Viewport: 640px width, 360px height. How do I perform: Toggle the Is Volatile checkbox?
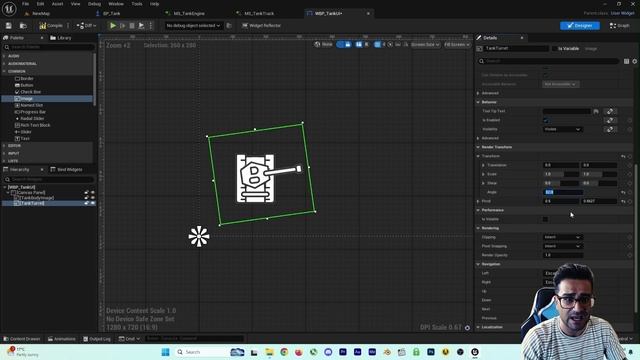(546, 219)
